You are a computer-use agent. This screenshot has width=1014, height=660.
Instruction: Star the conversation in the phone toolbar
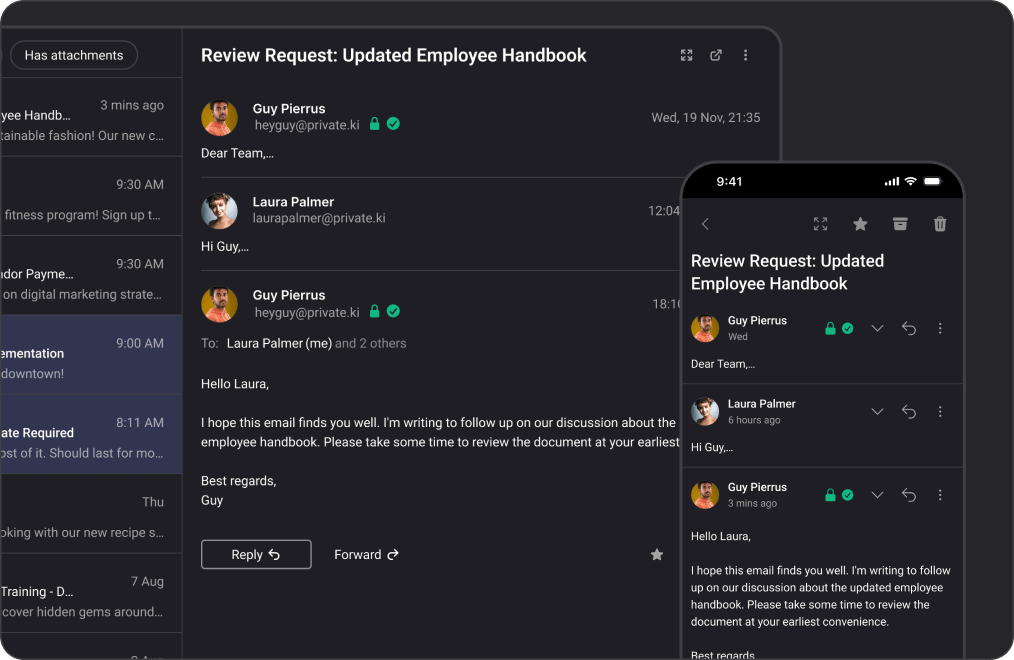(860, 224)
